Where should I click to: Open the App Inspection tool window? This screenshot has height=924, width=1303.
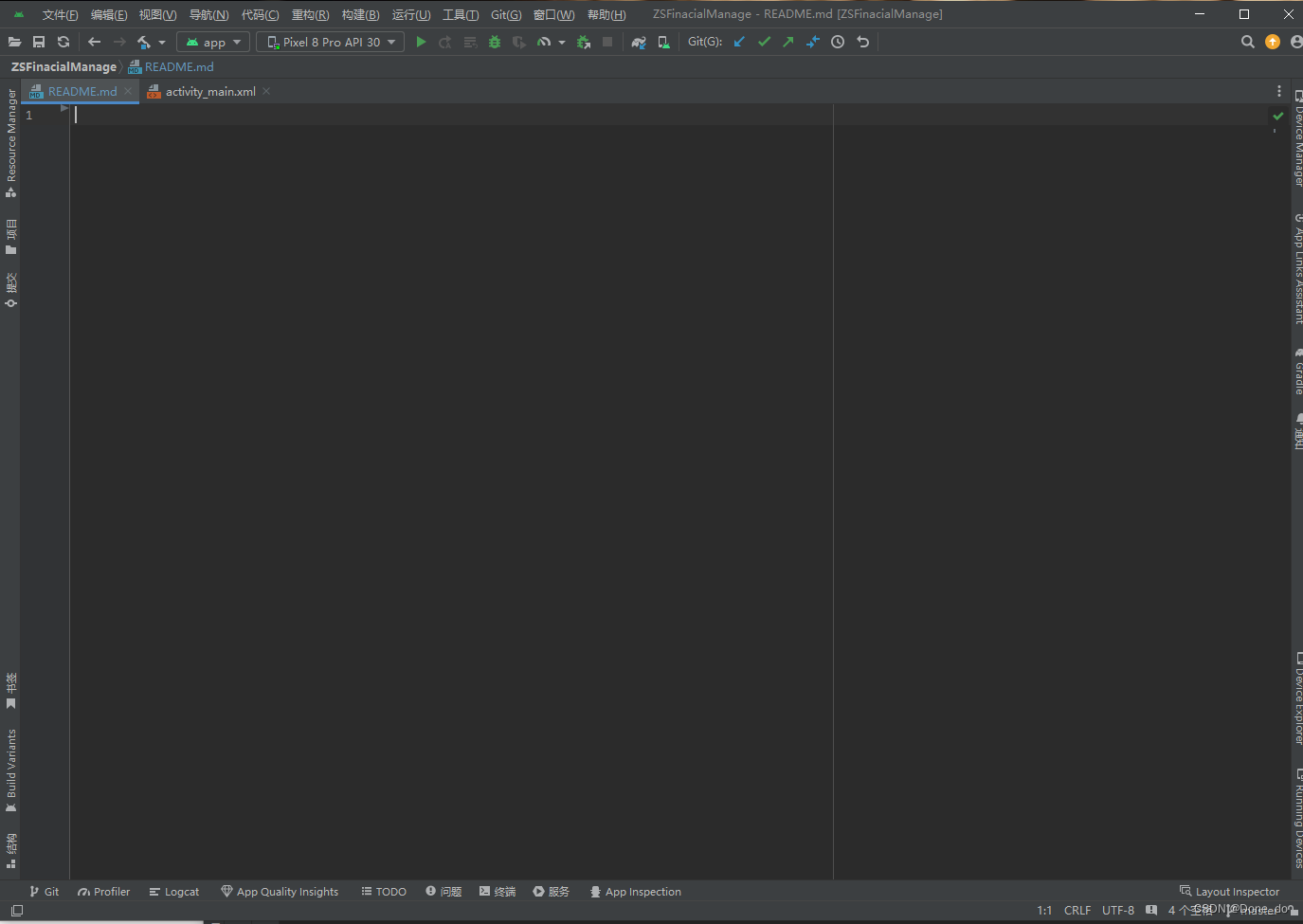click(x=635, y=892)
